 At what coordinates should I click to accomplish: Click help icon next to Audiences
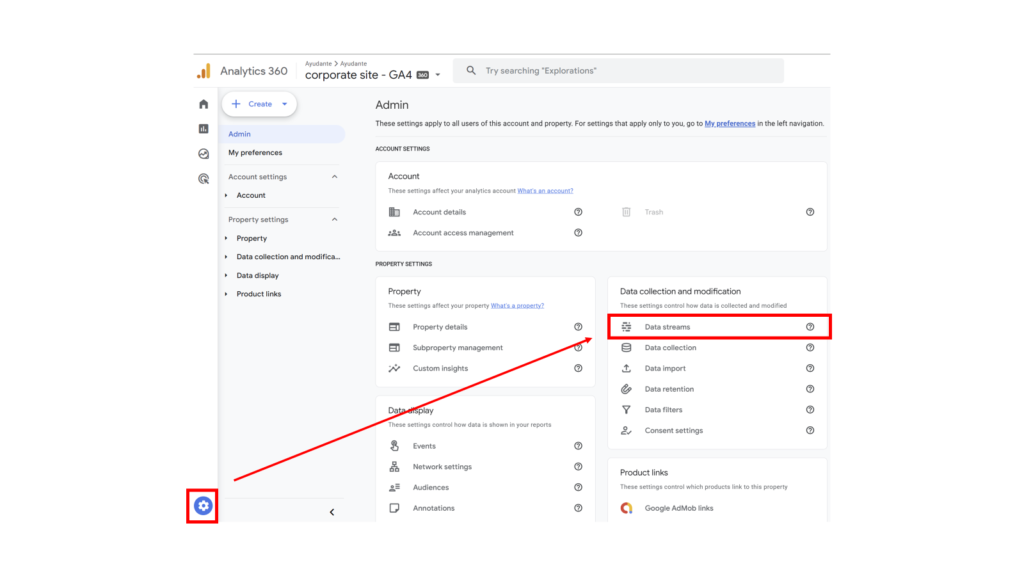pos(578,487)
